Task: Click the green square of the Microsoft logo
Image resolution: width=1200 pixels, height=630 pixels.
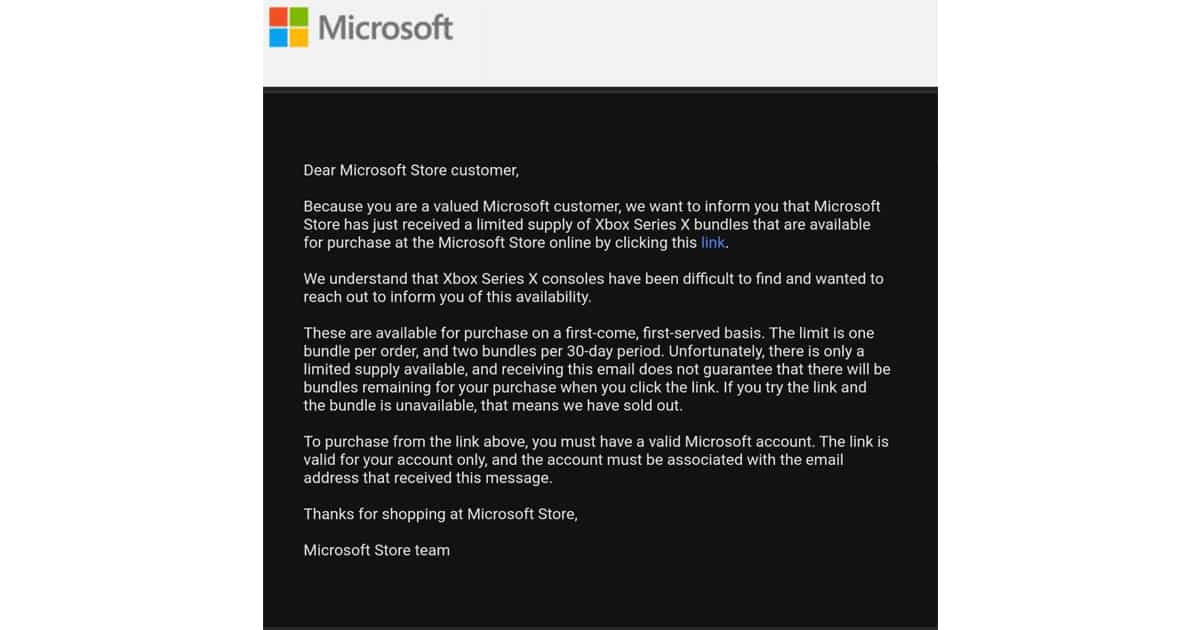Action: tap(299, 17)
